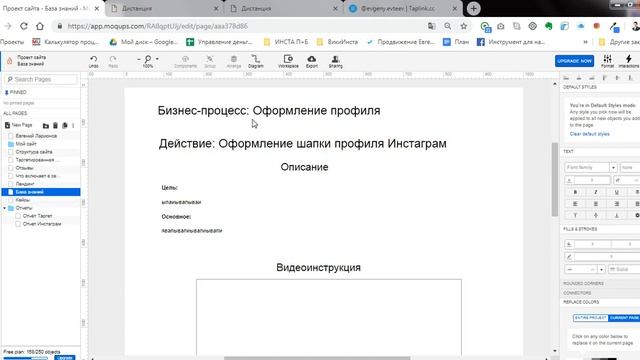Open the Структура сайта page
Viewport: 640px width, 360px height.
coord(34,152)
